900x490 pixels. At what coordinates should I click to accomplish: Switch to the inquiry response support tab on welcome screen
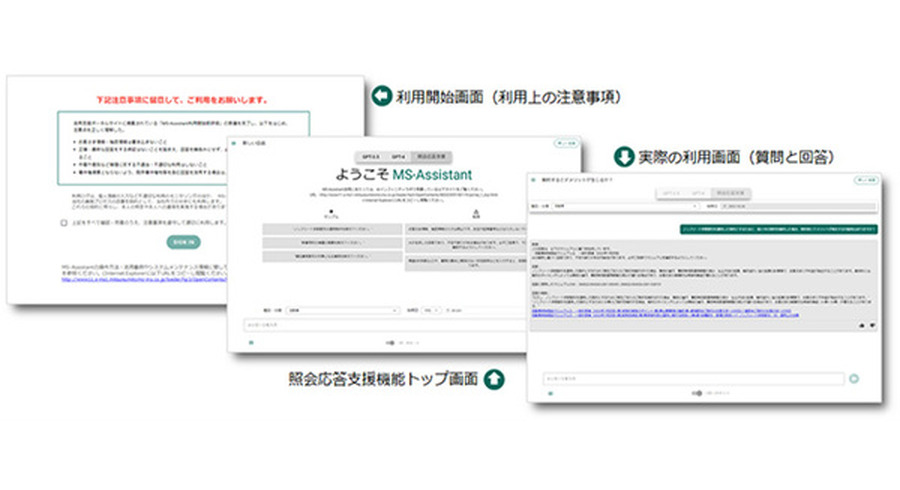pos(432,156)
